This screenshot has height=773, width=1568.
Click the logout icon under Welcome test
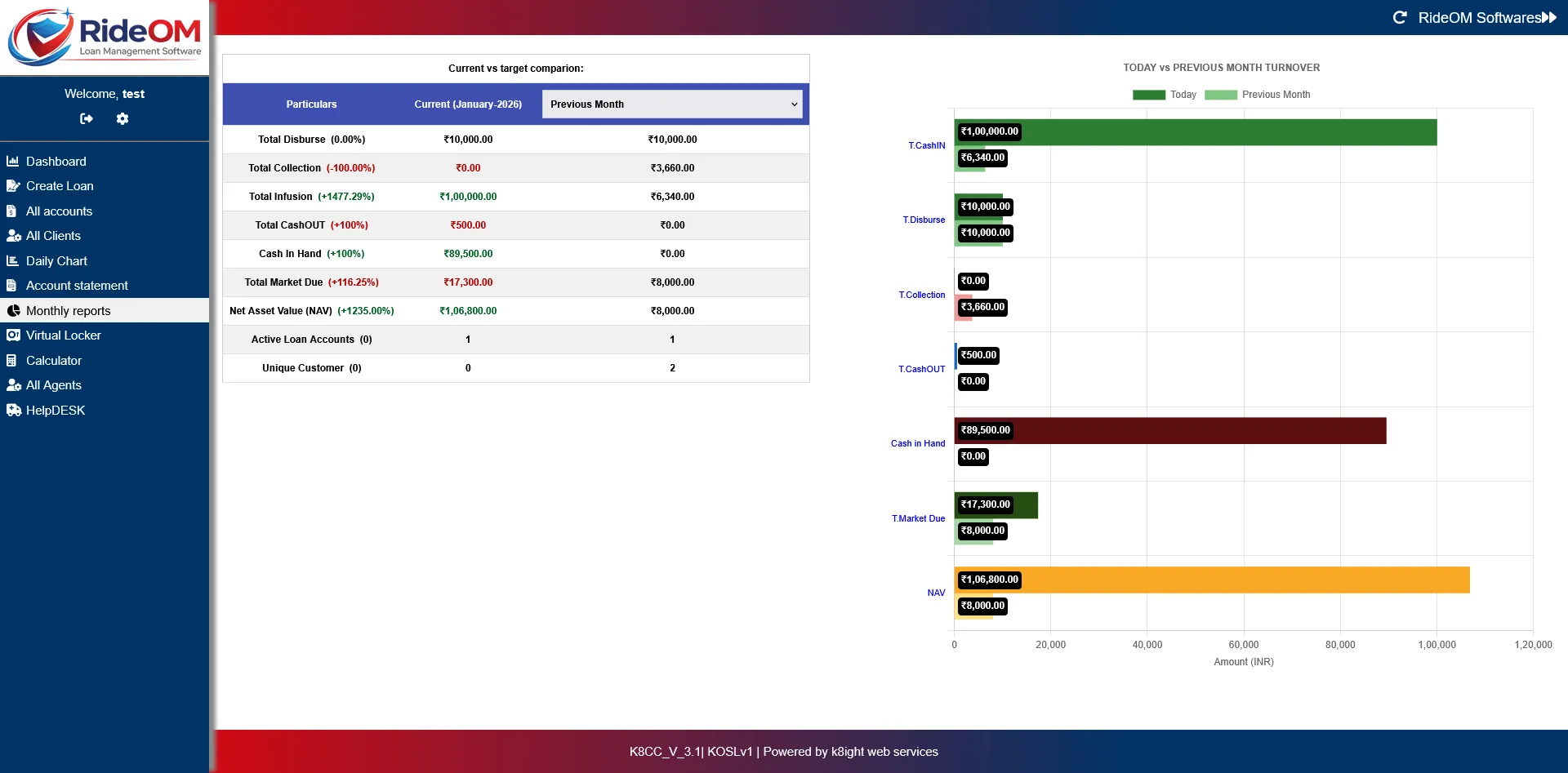[x=87, y=118]
